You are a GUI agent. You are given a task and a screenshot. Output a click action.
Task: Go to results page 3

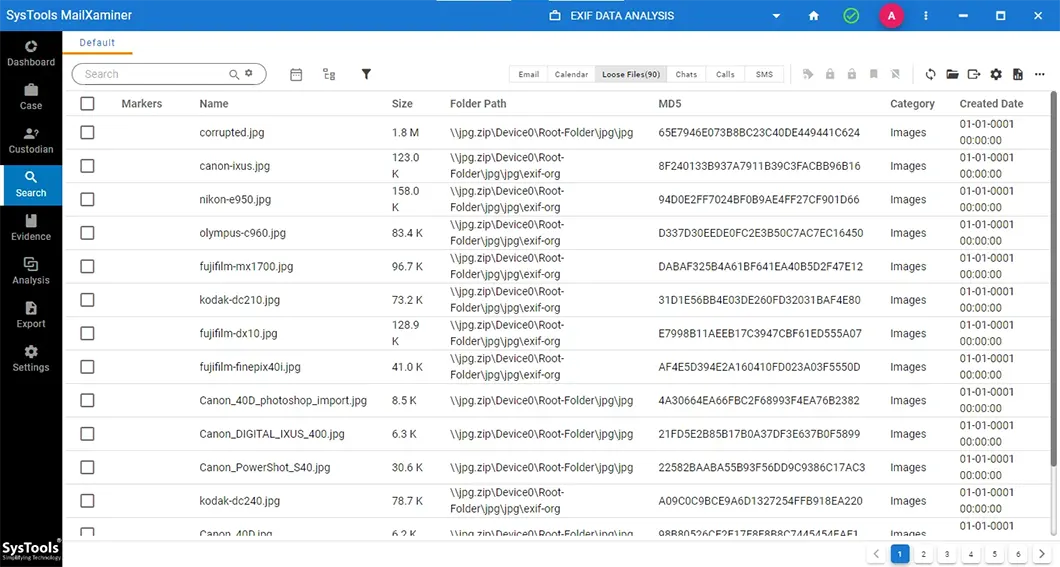tap(946, 554)
